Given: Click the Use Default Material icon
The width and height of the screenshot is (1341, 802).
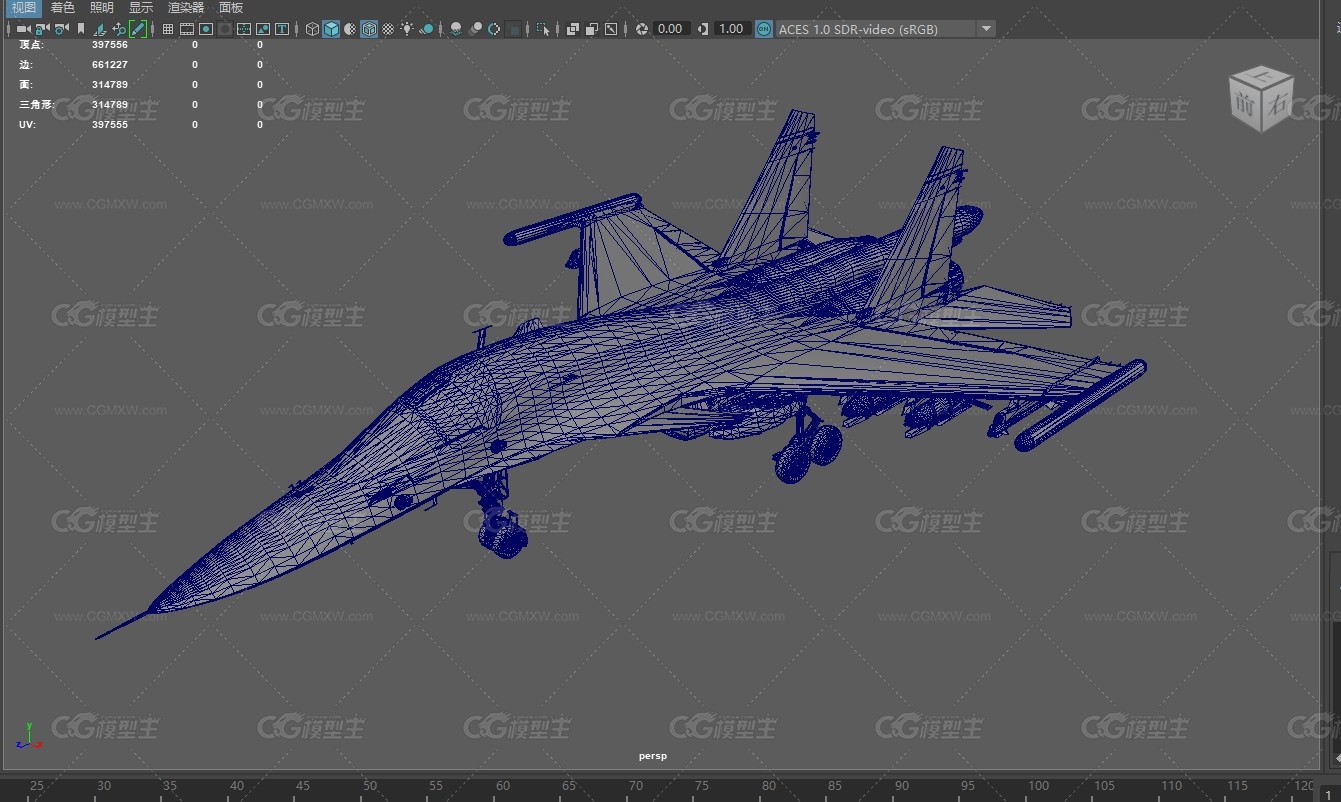Looking at the screenshot, I should [350, 29].
